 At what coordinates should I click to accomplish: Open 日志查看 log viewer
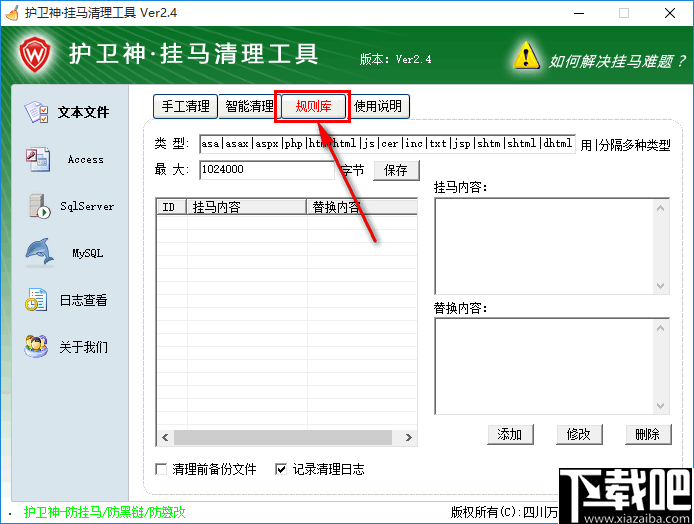click(x=84, y=300)
